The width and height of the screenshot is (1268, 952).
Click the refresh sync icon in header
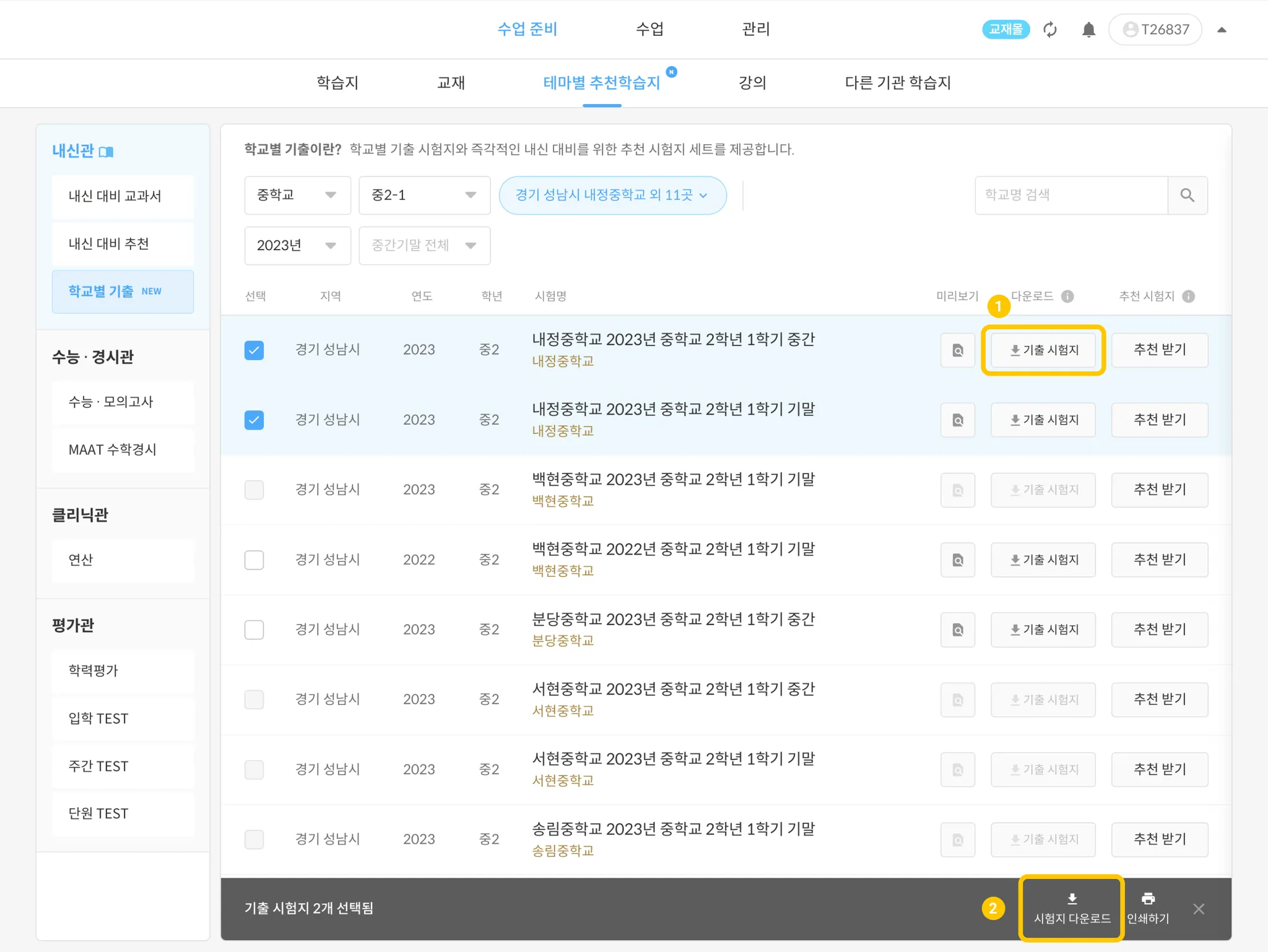pyautogui.click(x=1050, y=30)
